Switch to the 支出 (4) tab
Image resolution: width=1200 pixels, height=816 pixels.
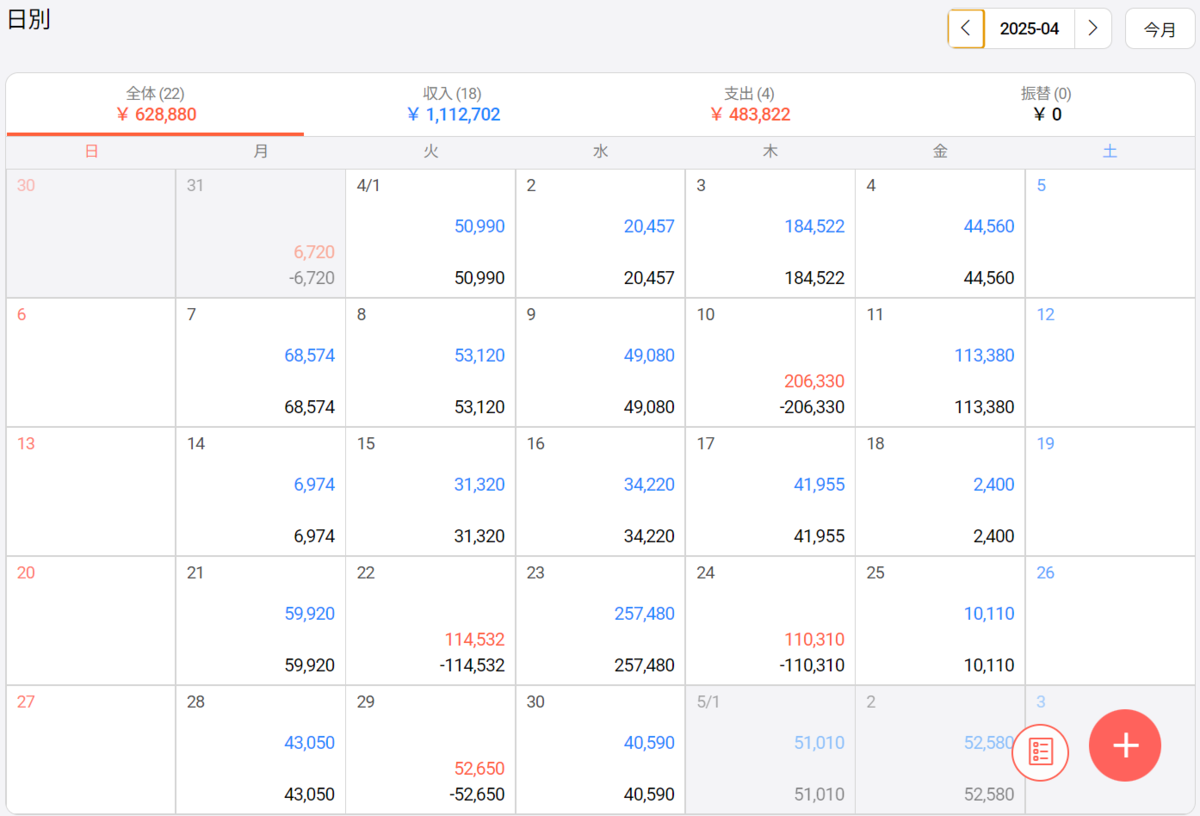tap(750, 104)
